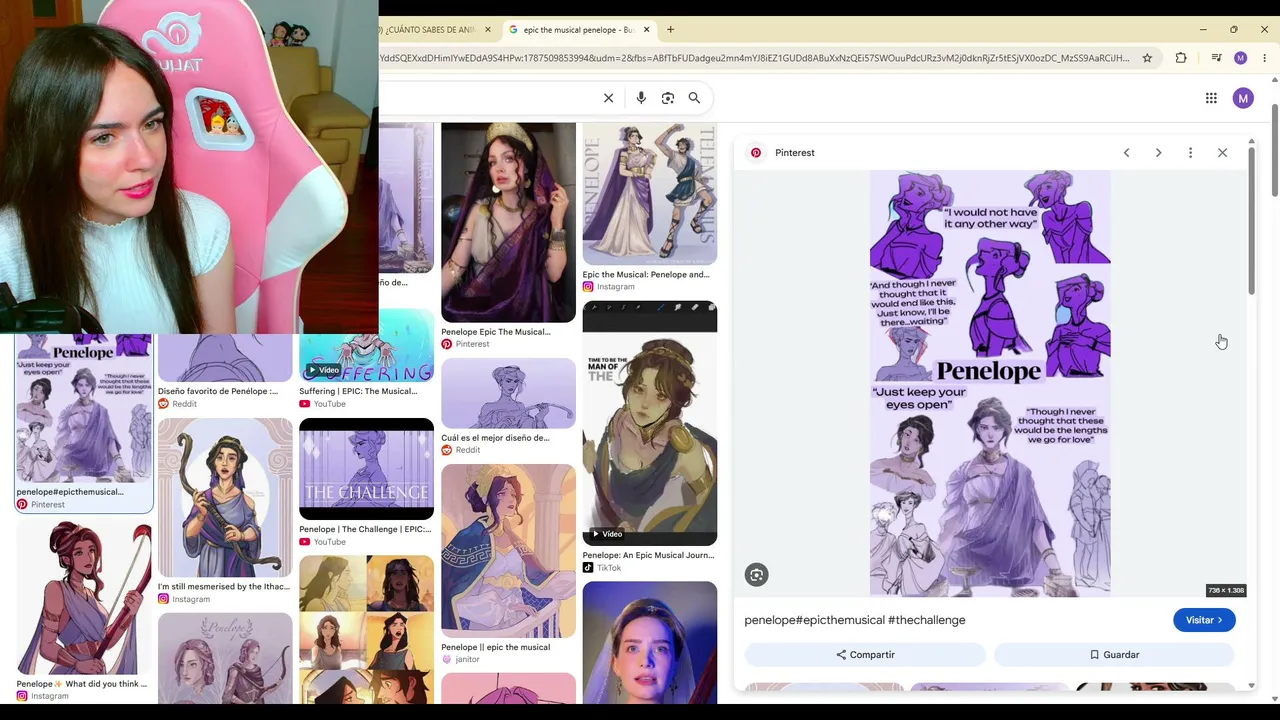Select the 'Man of the' video thumbnail
This screenshot has width=1280, height=720.
[650, 423]
